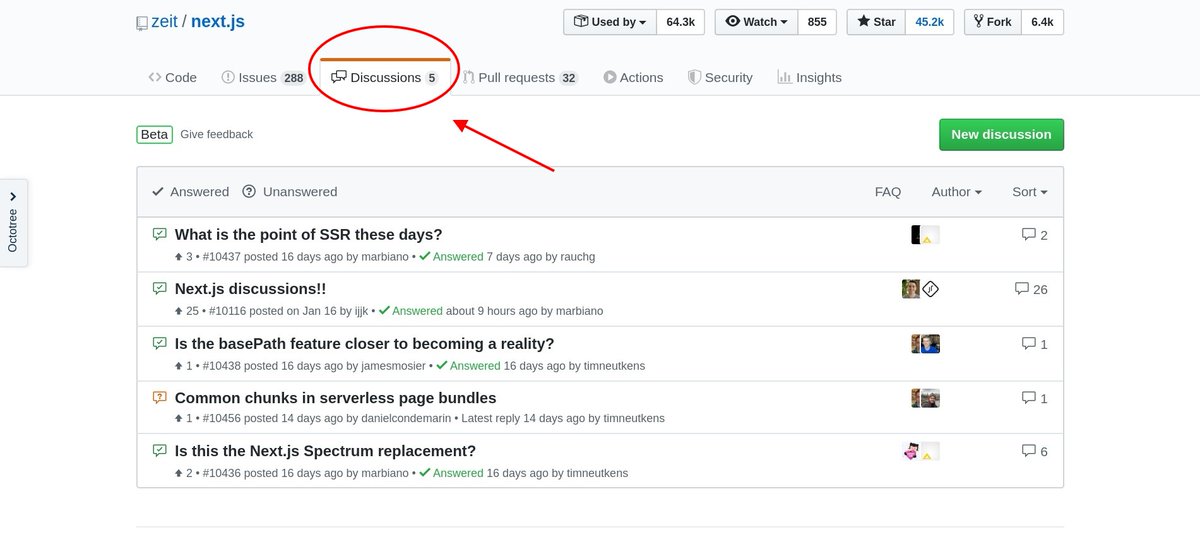Upvote the SSR discussion arrow
The image size is (1200, 542).
179,257
